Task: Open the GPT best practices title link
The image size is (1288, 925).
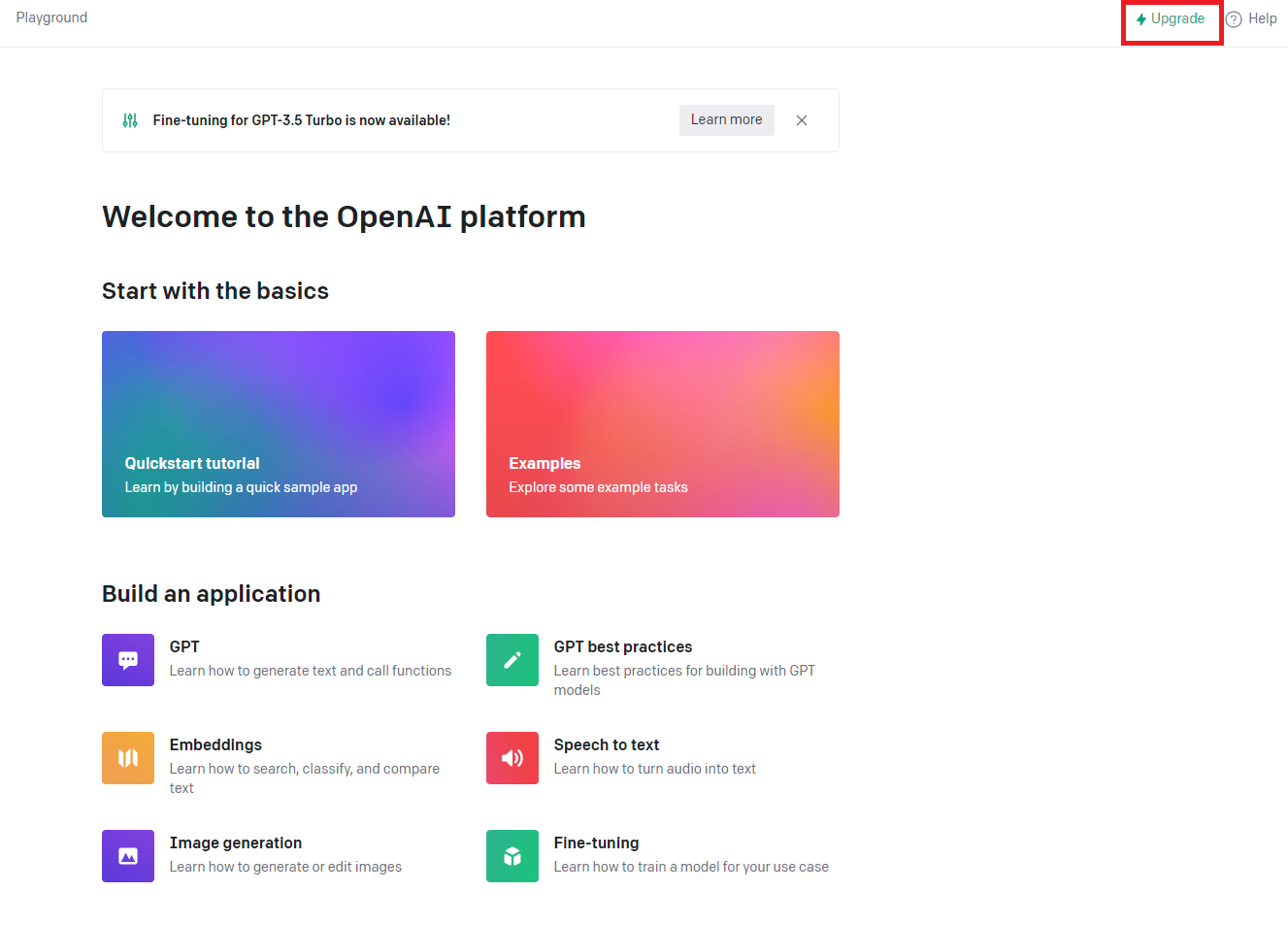Action: coord(623,646)
